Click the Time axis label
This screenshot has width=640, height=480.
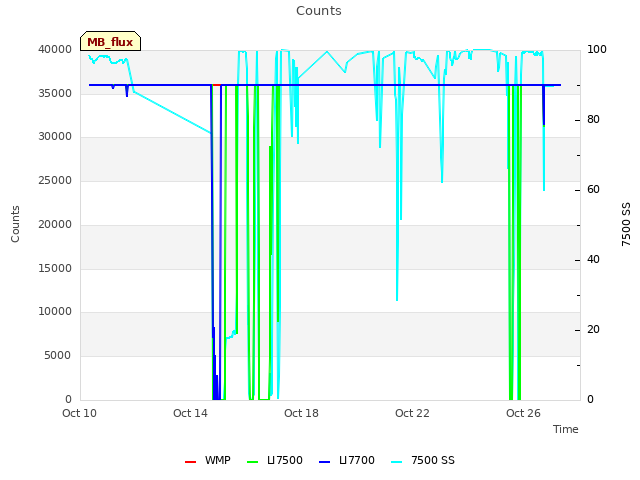click(x=566, y=429)
